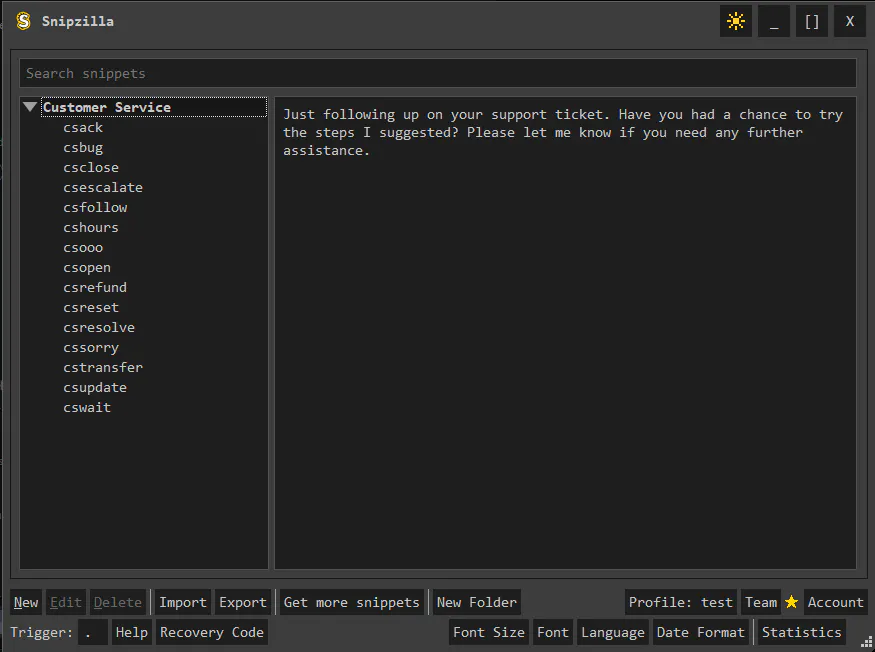Click the Snipzilla logo icon
Viewport: 875px width, 652px height.
(x=23, y=21)
